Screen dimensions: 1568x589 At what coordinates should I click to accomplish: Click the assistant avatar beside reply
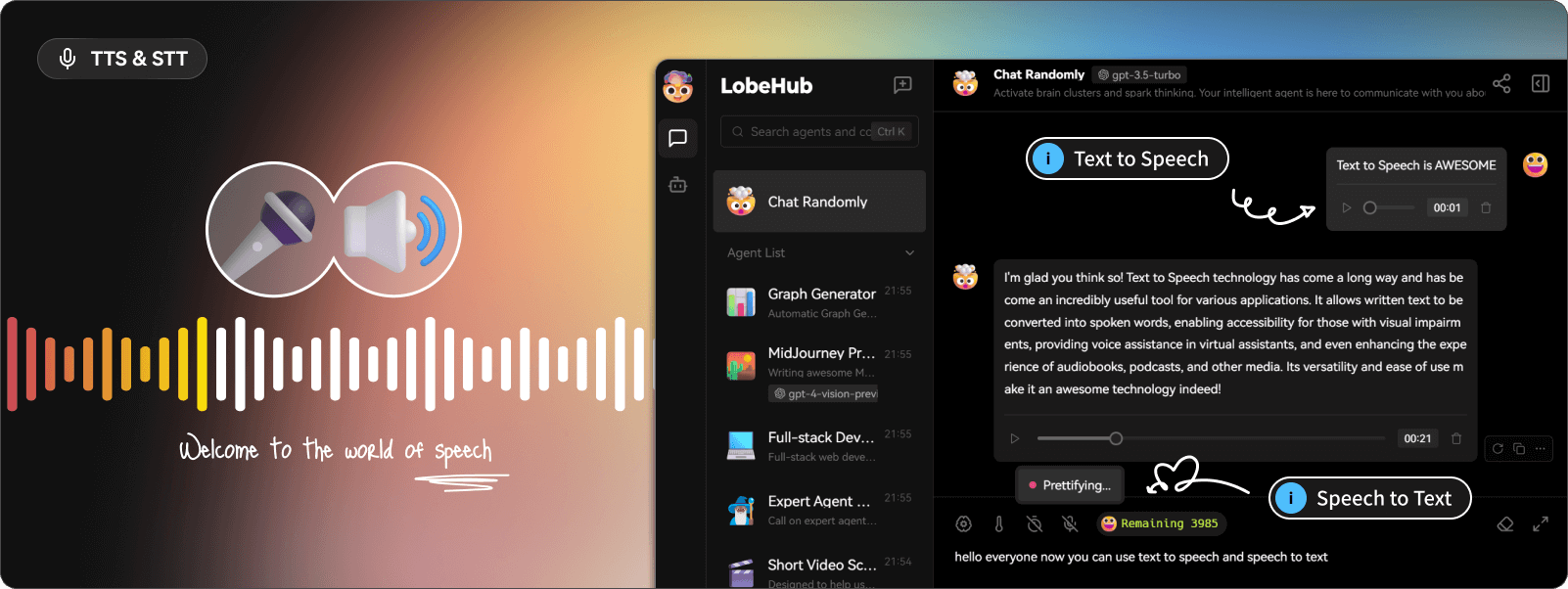(965, 277)
